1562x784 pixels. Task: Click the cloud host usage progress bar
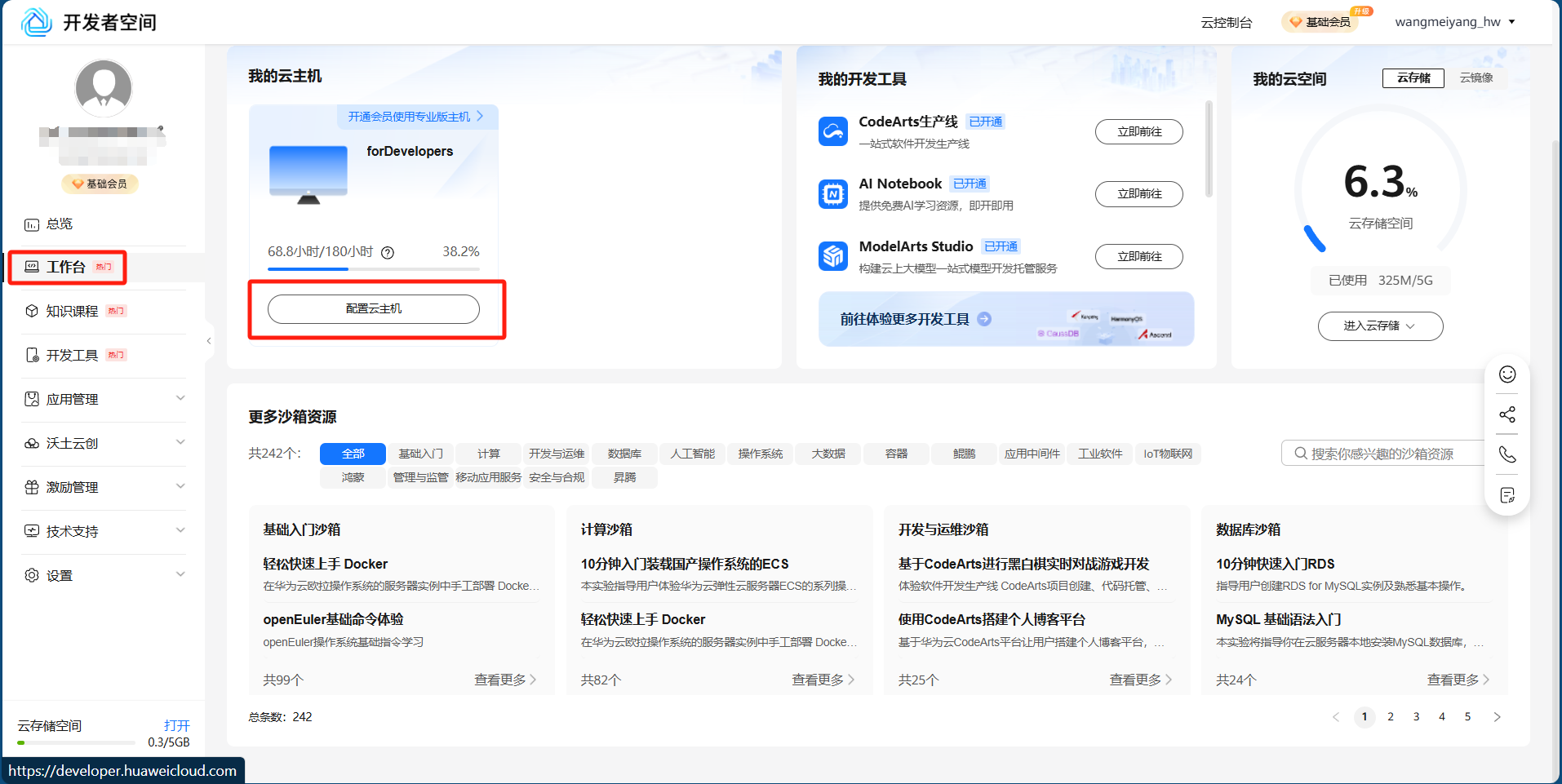pyautogui.click(x=374, y=269)
